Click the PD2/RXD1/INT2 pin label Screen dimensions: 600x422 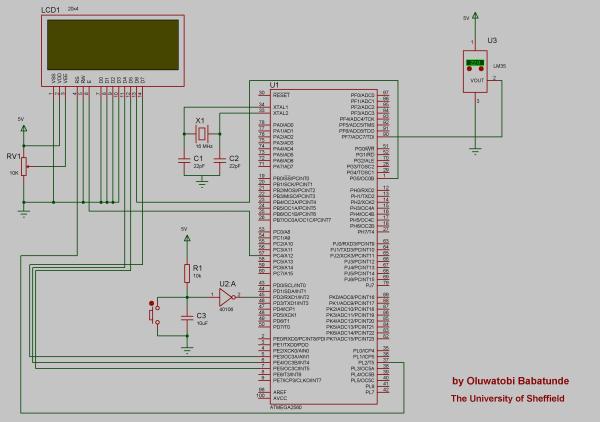pos(291,297)
